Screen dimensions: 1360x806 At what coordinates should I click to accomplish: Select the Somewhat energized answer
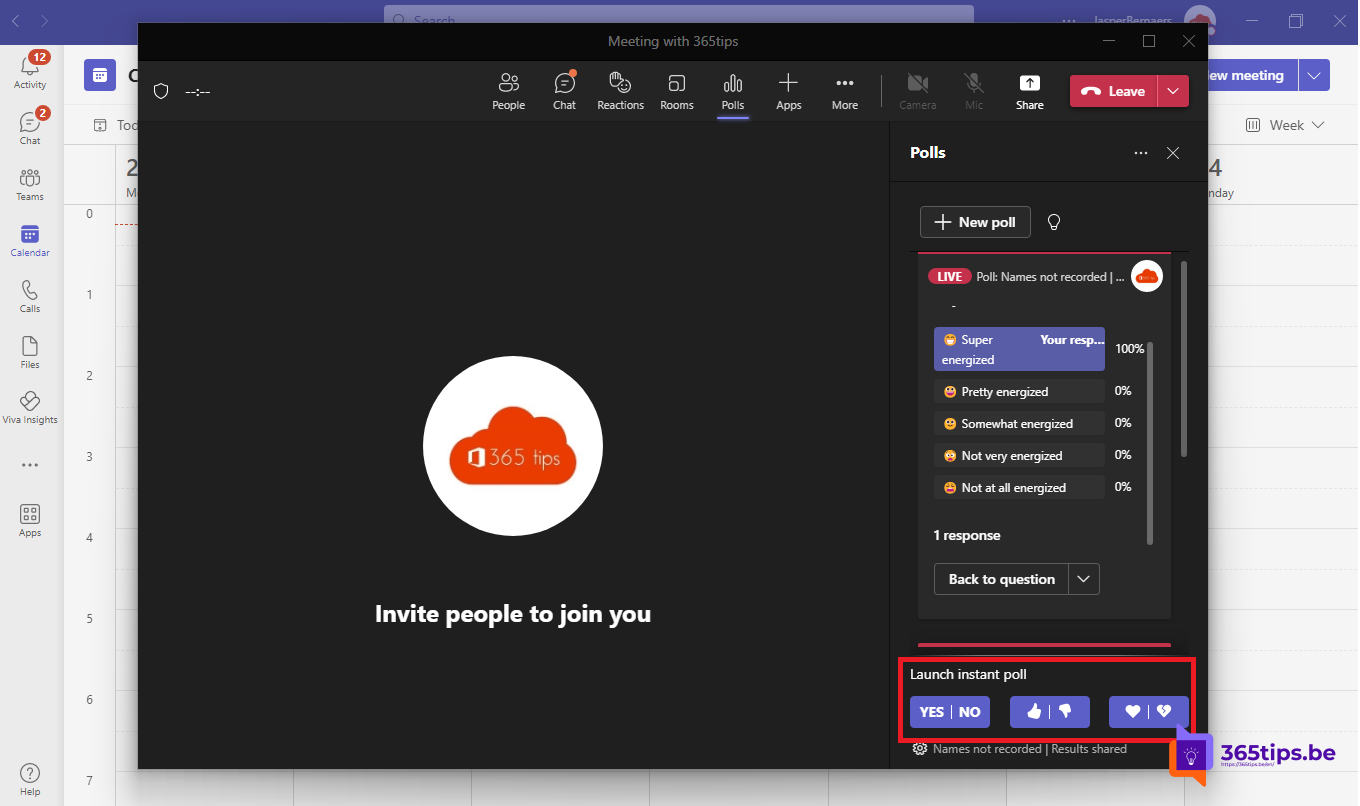pos(1019,424)
